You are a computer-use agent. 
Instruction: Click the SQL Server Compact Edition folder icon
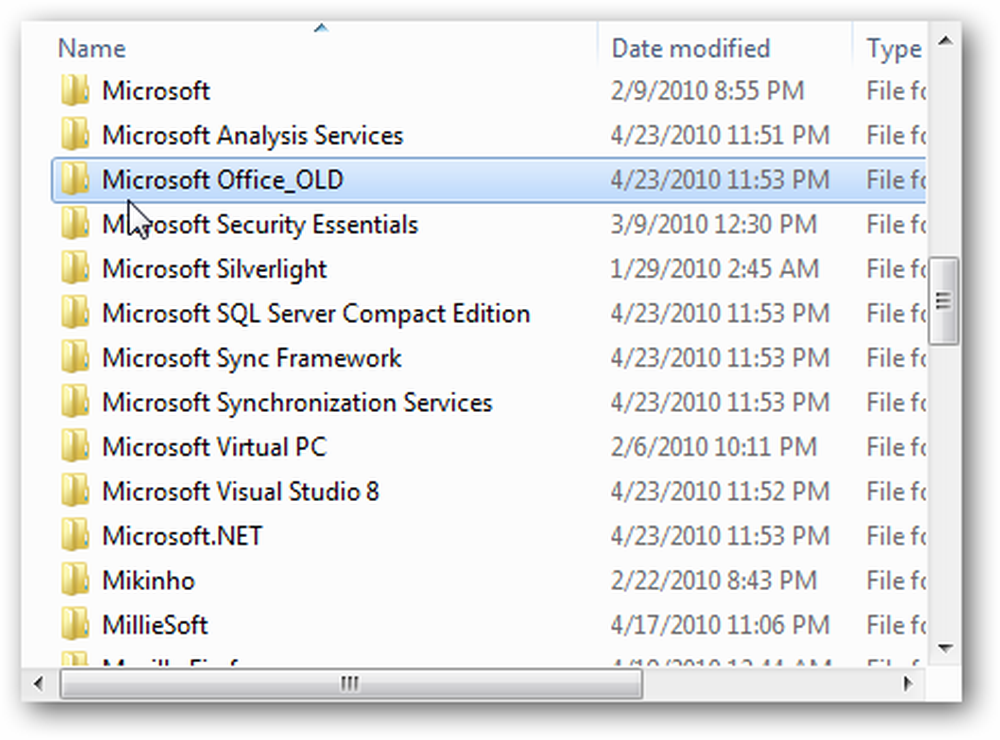click(x=75, y=313)
